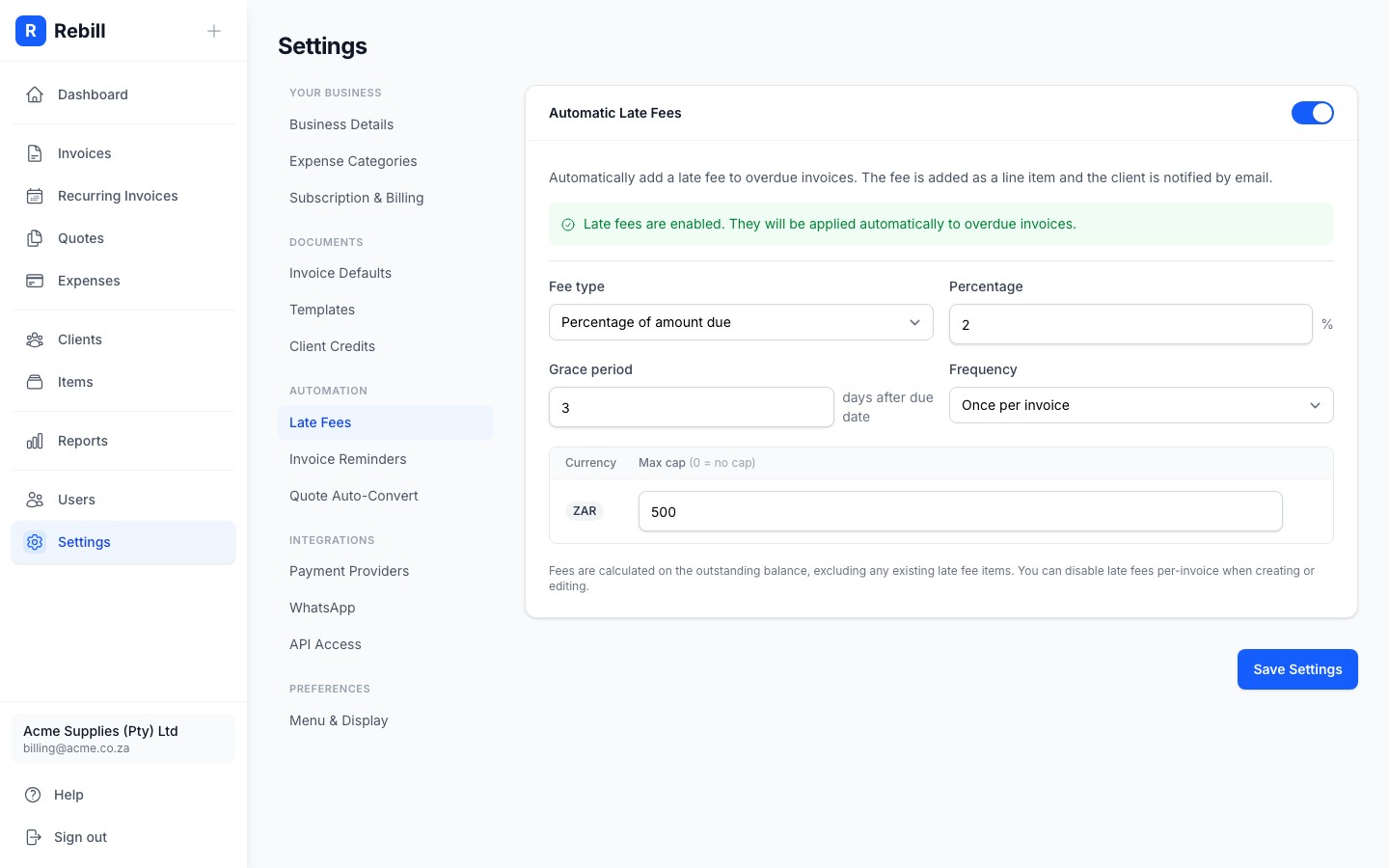
Task: Click the Rebill logo
Action: point(31,31)
